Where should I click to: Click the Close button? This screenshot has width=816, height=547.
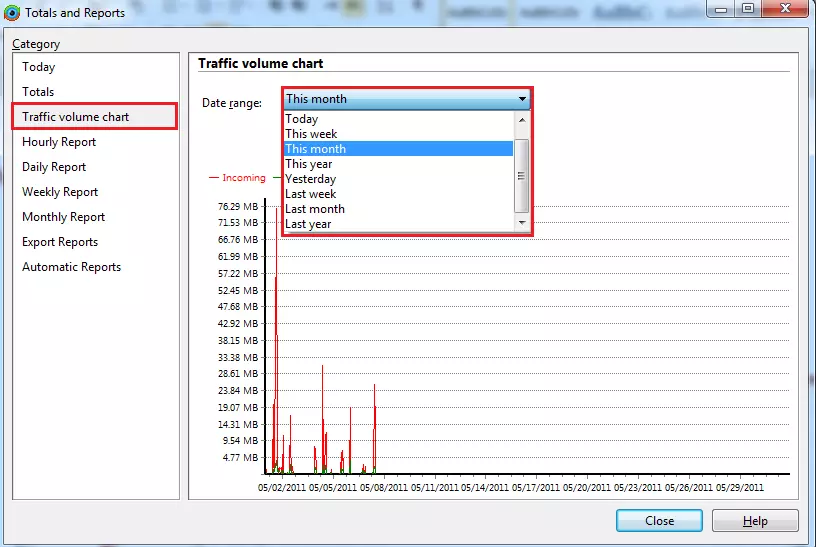pos(659,521)
